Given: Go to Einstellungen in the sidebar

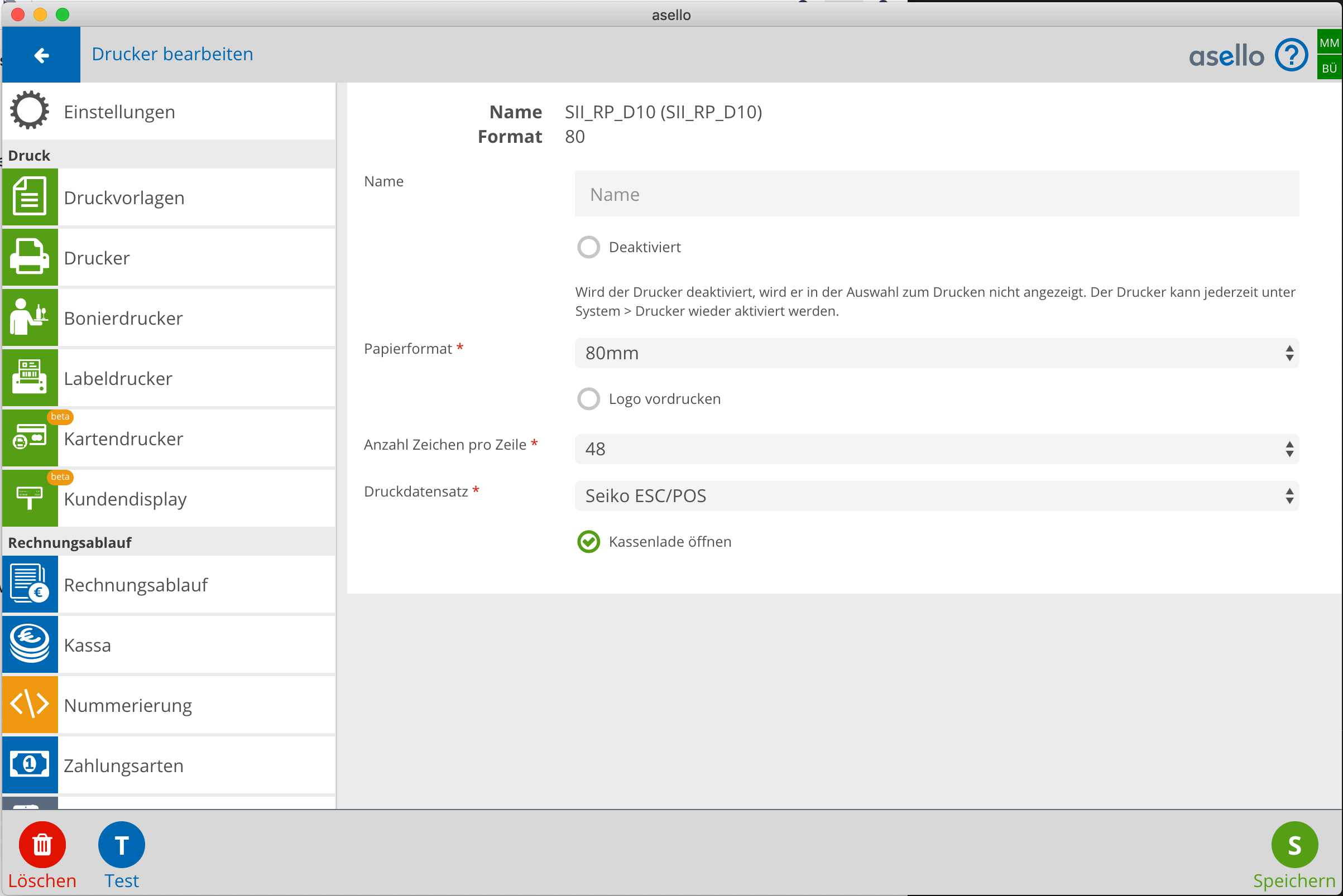Looking at the screenshot, I should tap(119, 112).
